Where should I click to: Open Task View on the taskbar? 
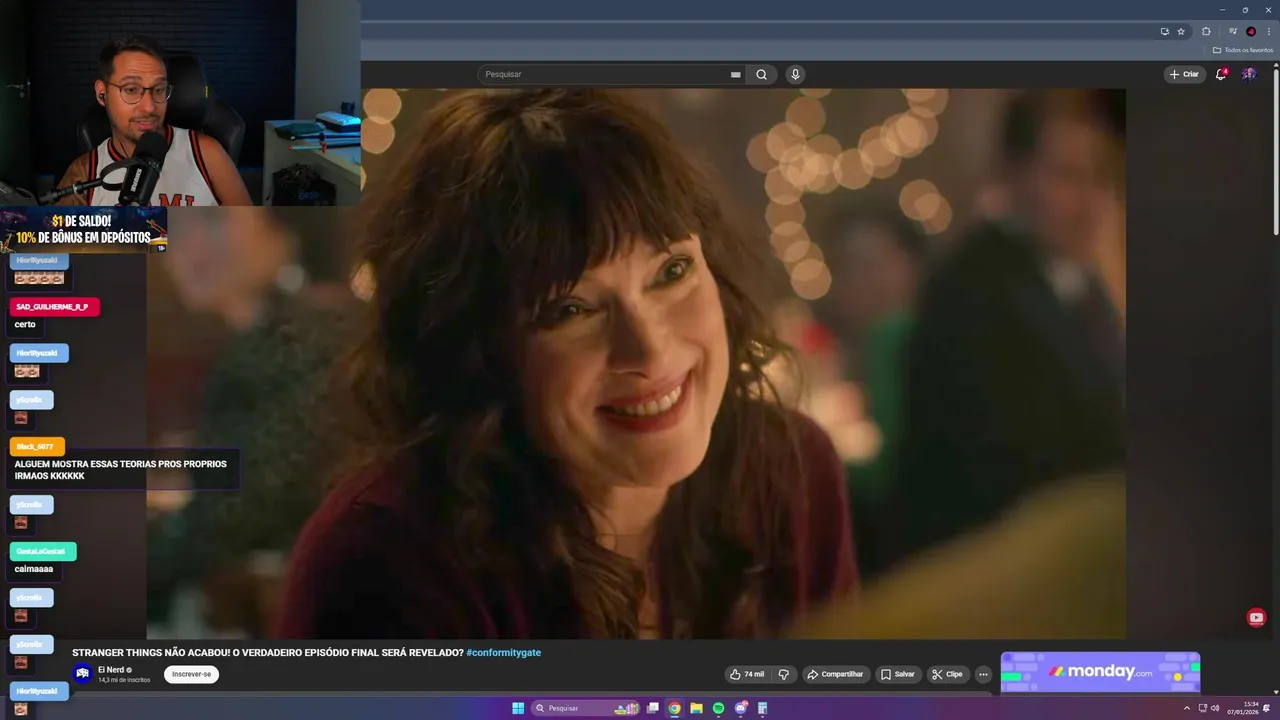(x=653, y=708)
